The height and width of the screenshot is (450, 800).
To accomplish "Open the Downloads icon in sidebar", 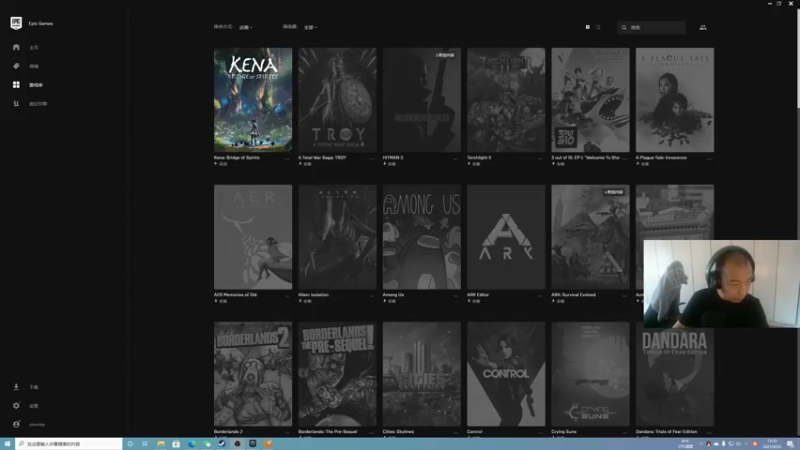I will point(16,387).
